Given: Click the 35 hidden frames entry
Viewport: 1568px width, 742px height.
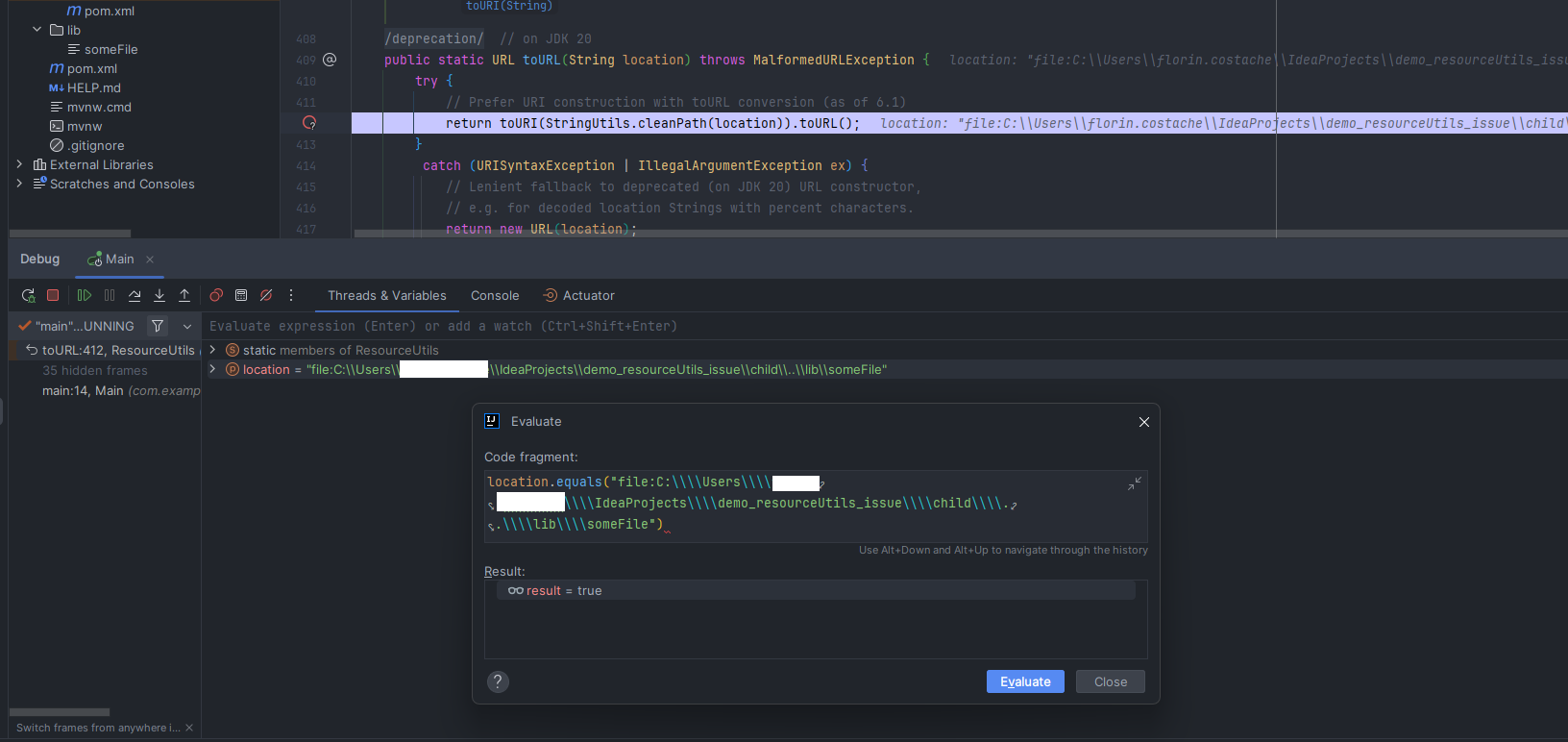Looking at the screenshot, I should click(x=95, y=370).
